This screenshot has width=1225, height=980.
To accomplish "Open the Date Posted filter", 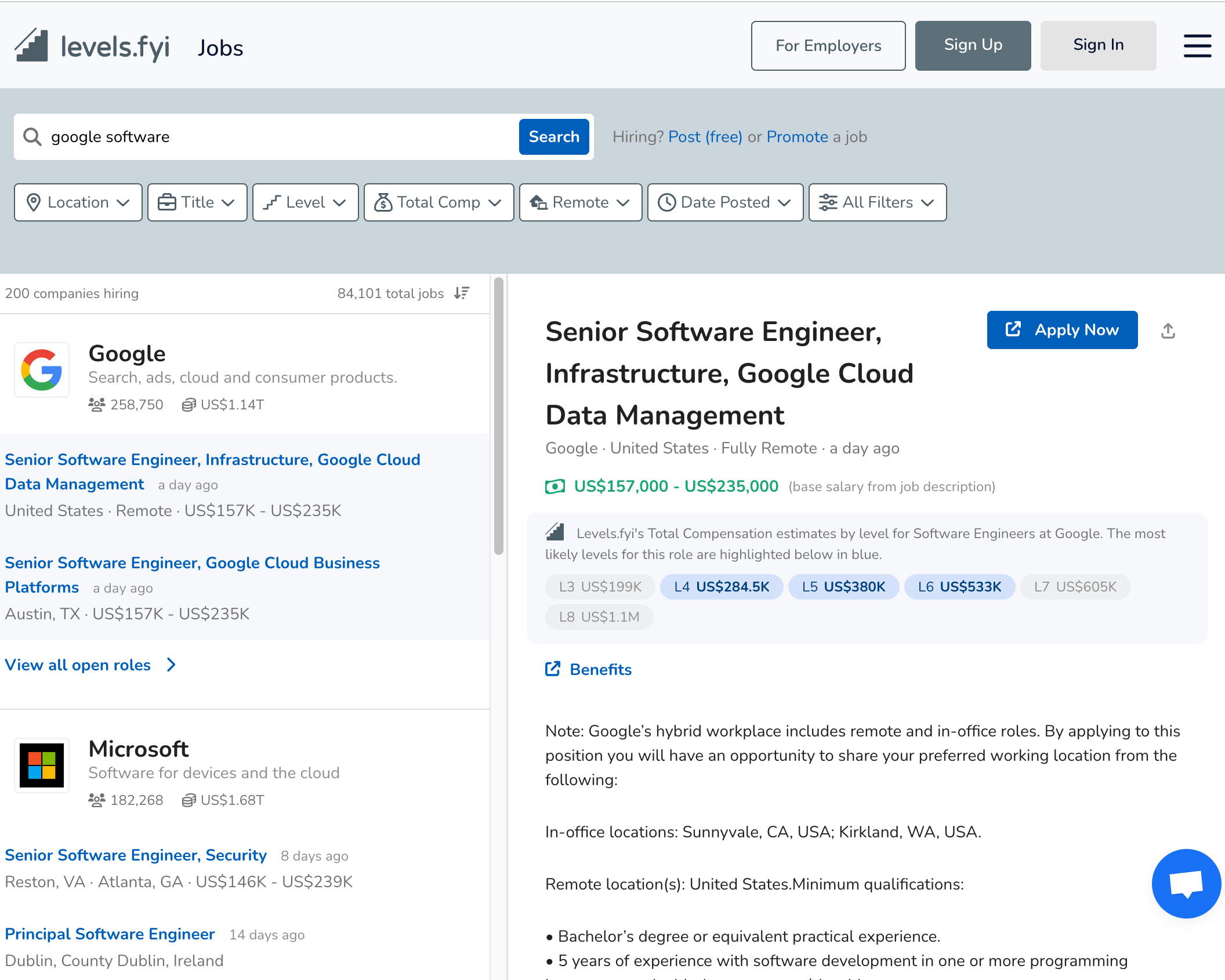I will click(x=725, y=202).
